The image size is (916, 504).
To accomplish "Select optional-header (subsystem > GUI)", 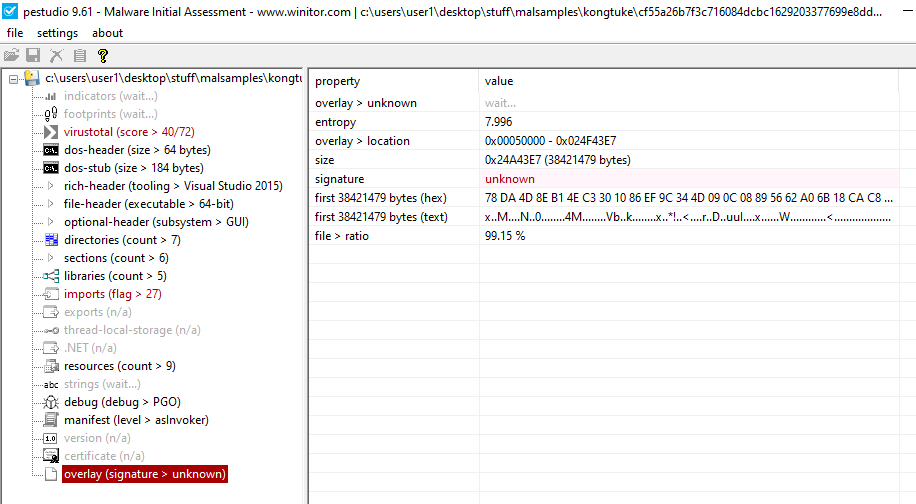I will tap(156, 222).
